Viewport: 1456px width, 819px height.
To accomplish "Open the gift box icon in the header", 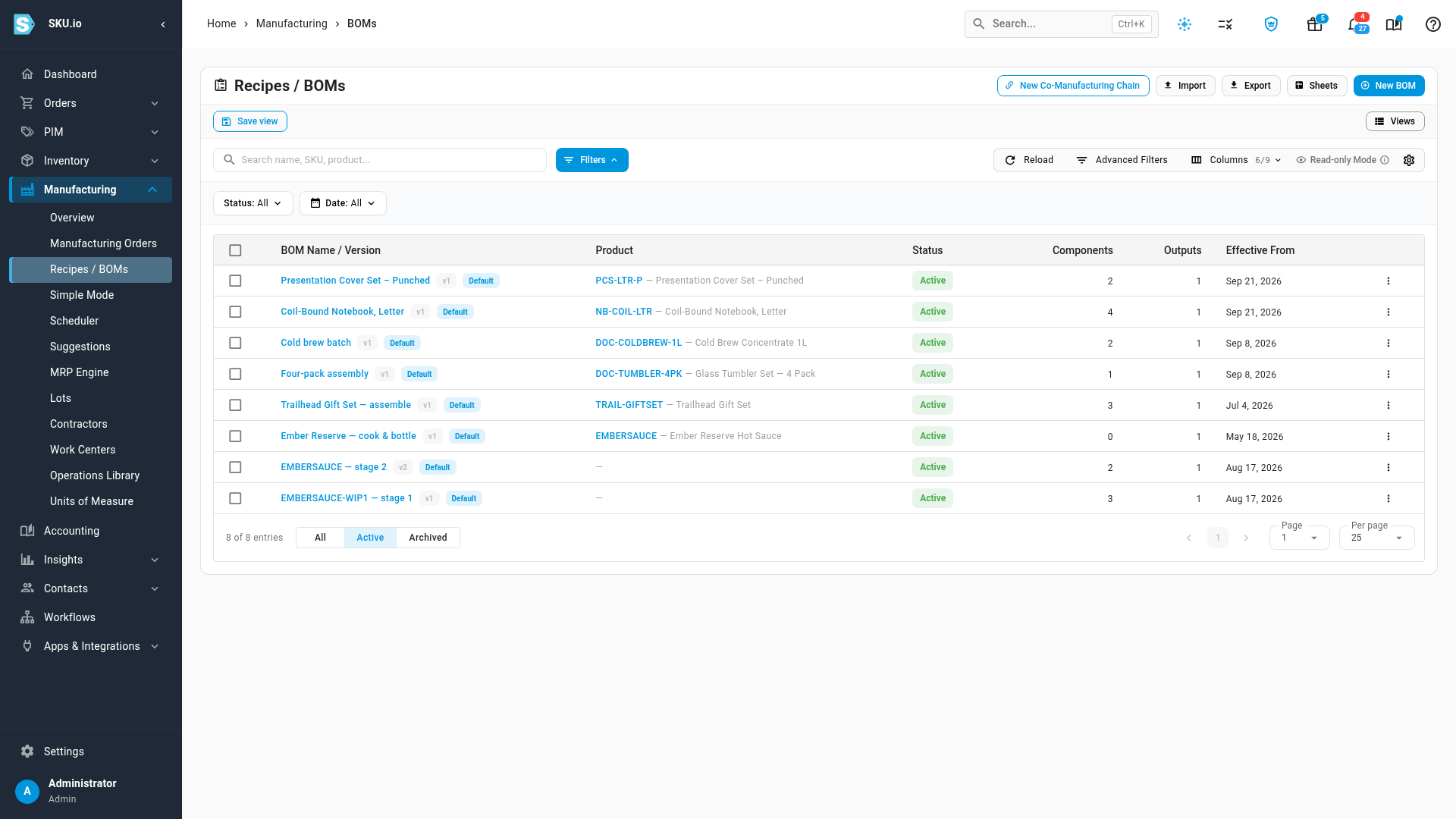I will click(1314, 24).
